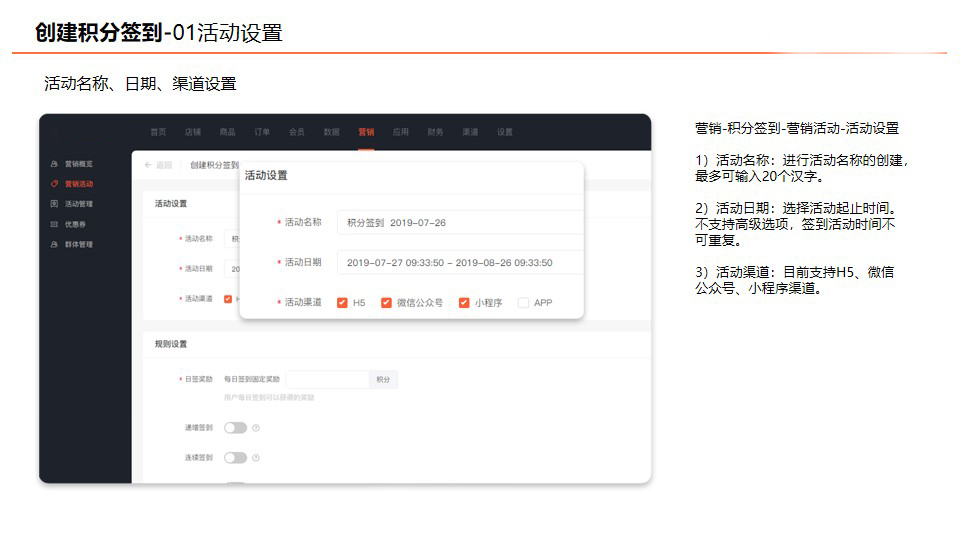The image size is (960, 540).
Task: Go to 活动管理 in the sidebar
Action: click(79, 204)
